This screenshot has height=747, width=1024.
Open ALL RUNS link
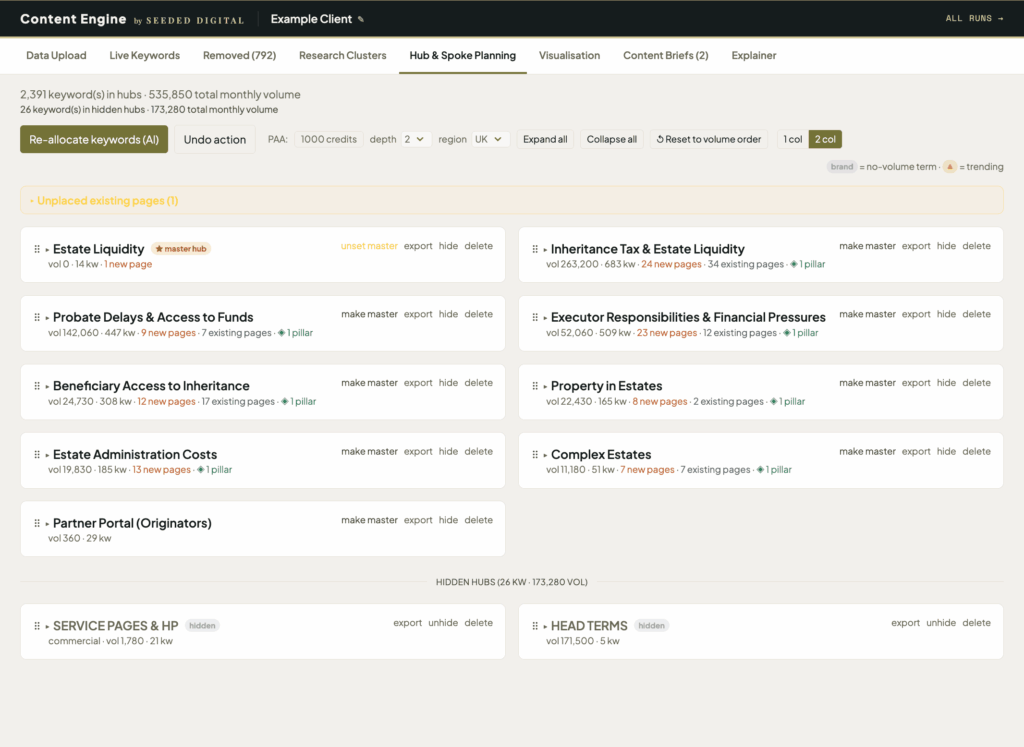[x=974, y=18]
